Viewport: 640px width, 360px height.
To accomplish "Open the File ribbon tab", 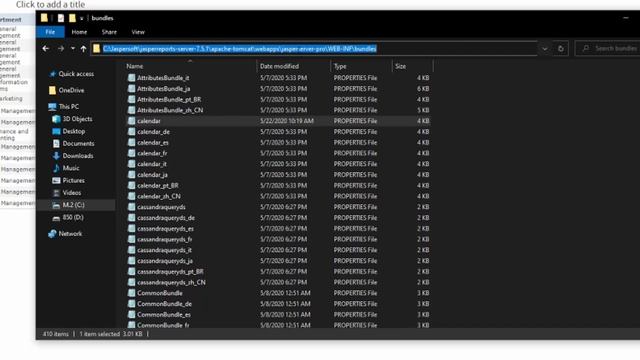I will pyautogui.click(x=50, y=32).
